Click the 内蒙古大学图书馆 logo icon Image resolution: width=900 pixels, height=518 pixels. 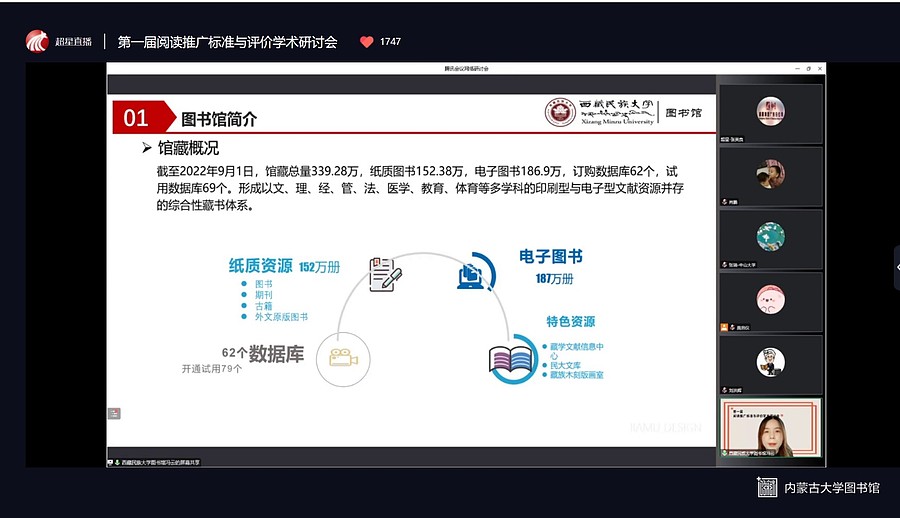(767, 487)
